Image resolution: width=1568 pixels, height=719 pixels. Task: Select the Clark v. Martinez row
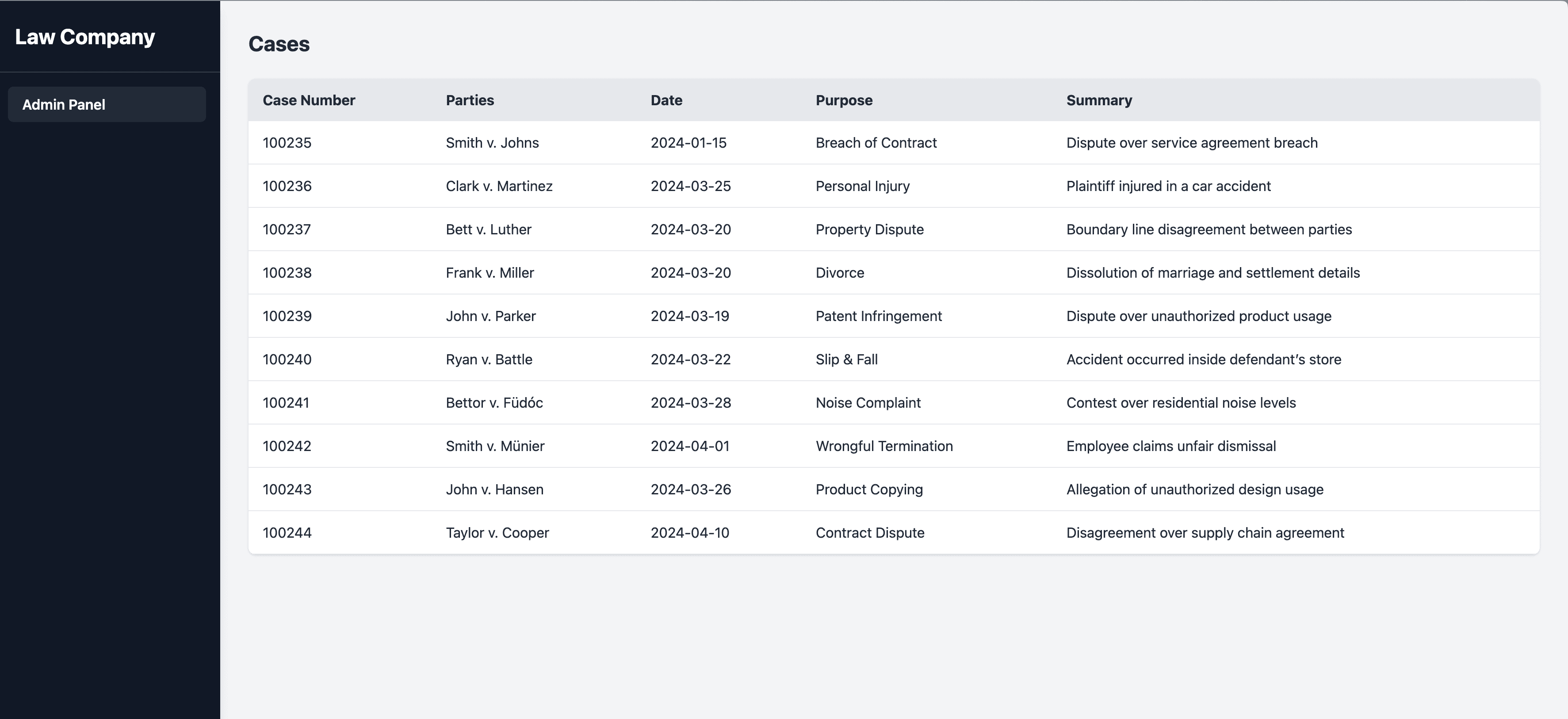[x=498, y=186]
